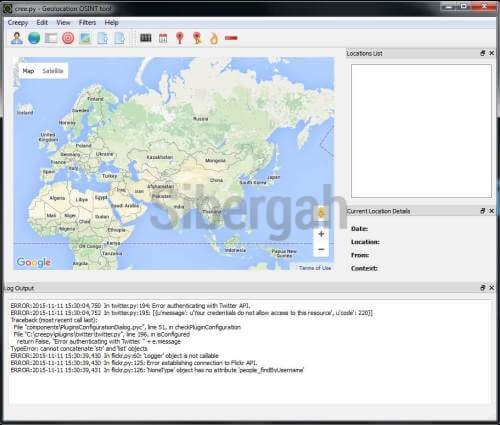Screen dimensions: 500x425
Task: Click the Google logo on map
Action: coord(34,262)
